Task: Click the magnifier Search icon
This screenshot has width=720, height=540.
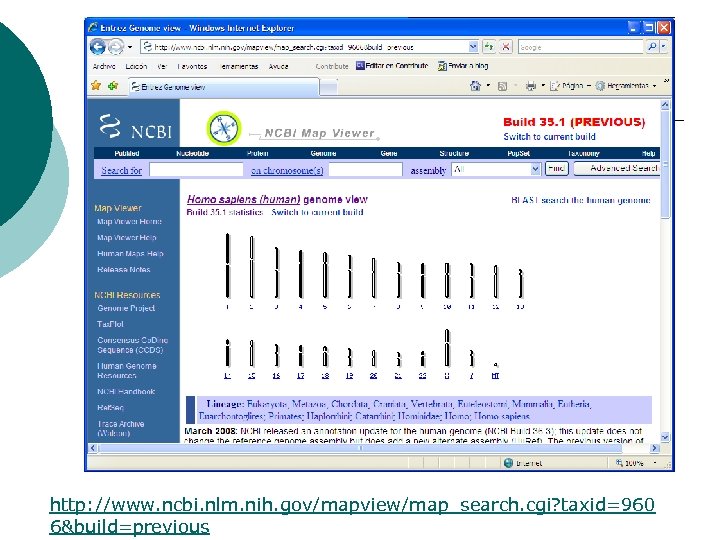Action: pyautogui.click(x=652, y=46)
